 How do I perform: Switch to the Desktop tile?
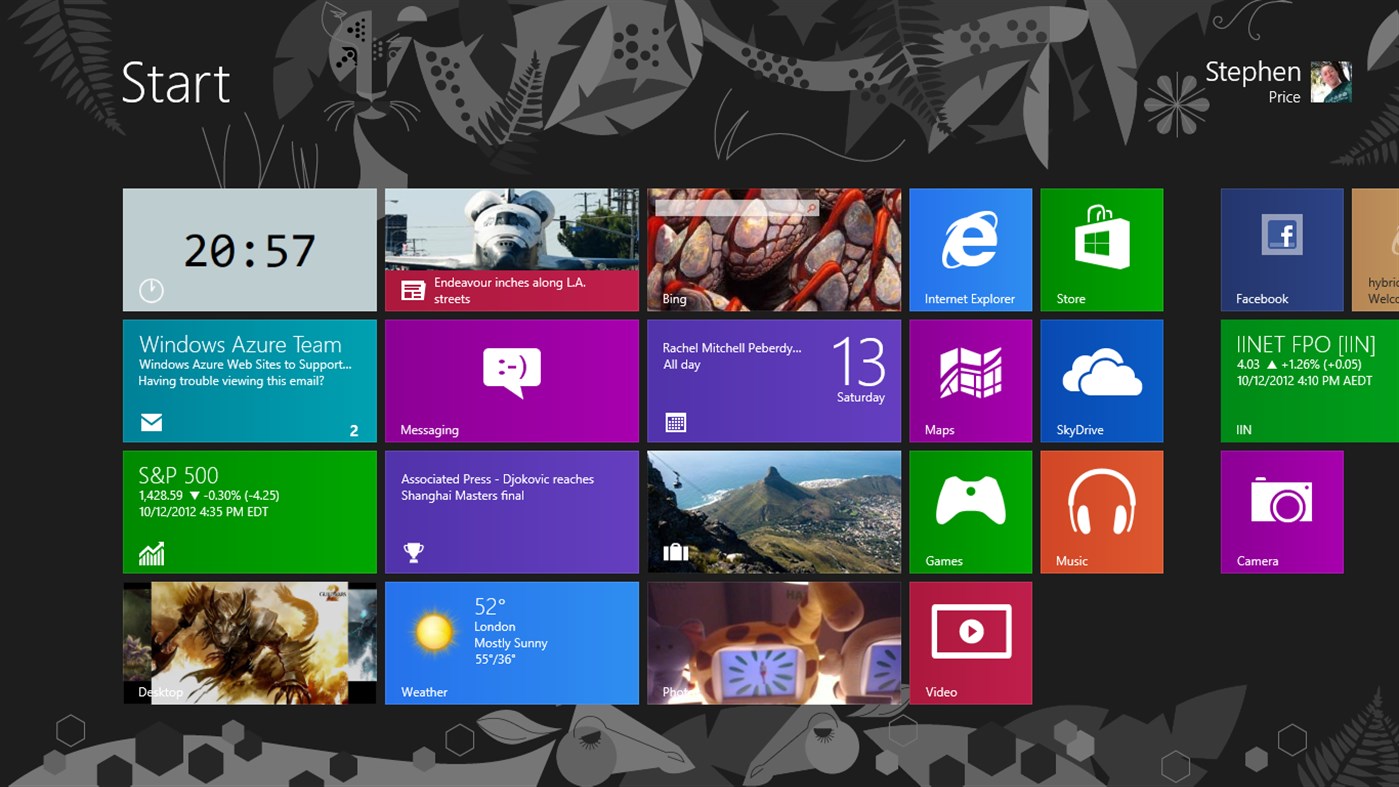[249, 642]
